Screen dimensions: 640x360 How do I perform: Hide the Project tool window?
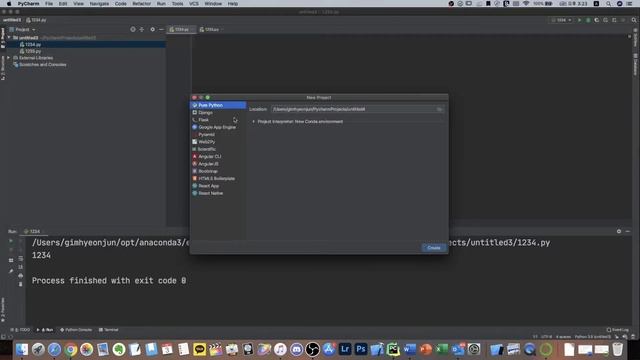(x=161, y=29)
